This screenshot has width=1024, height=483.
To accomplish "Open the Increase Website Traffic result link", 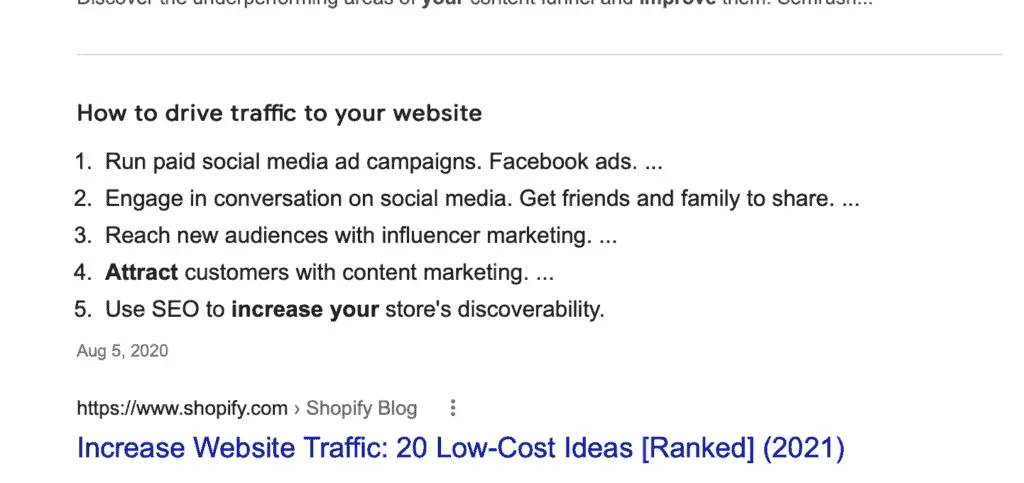I will [461, 448].
